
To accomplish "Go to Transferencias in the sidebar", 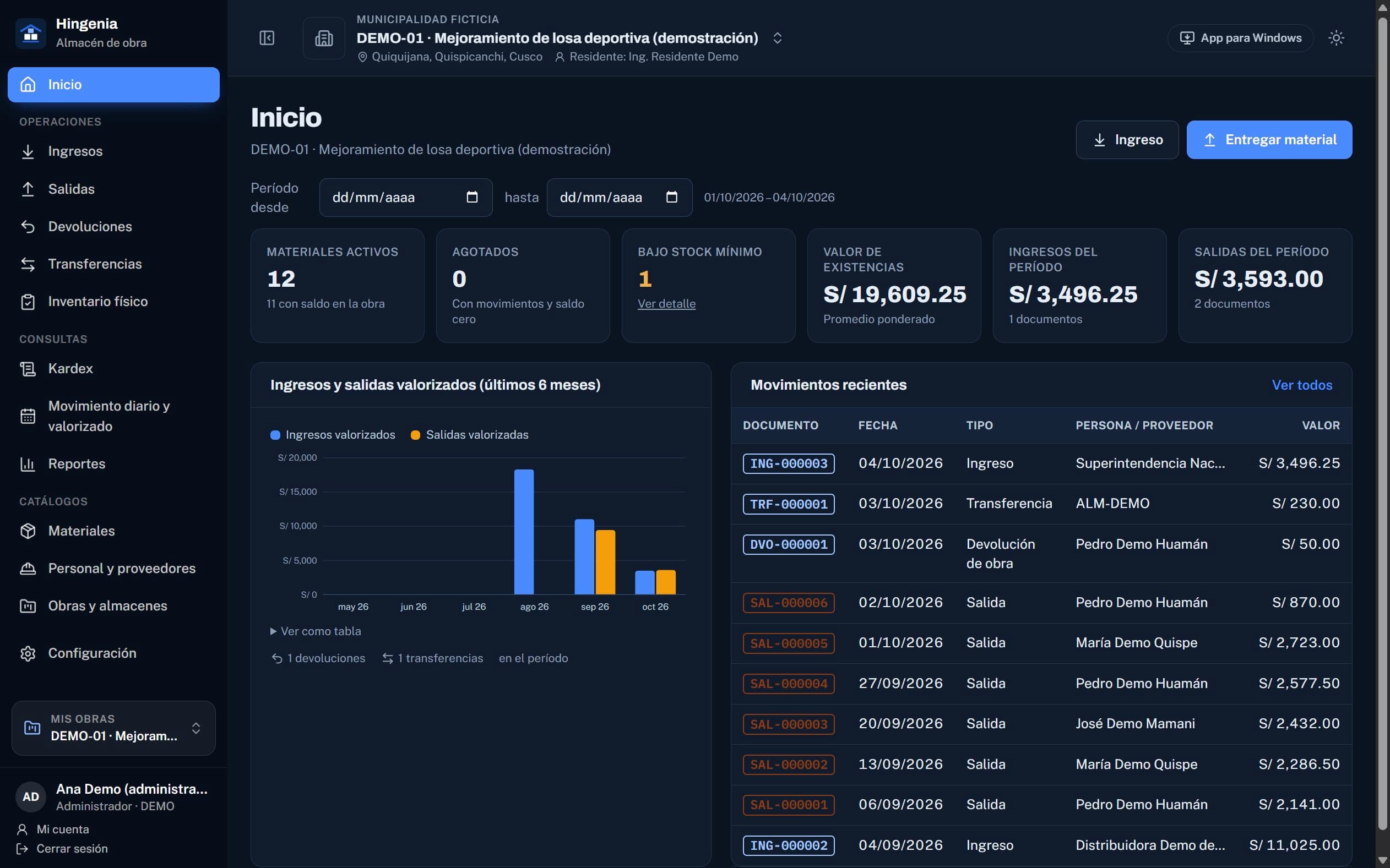I will click(x=114, y=264).
